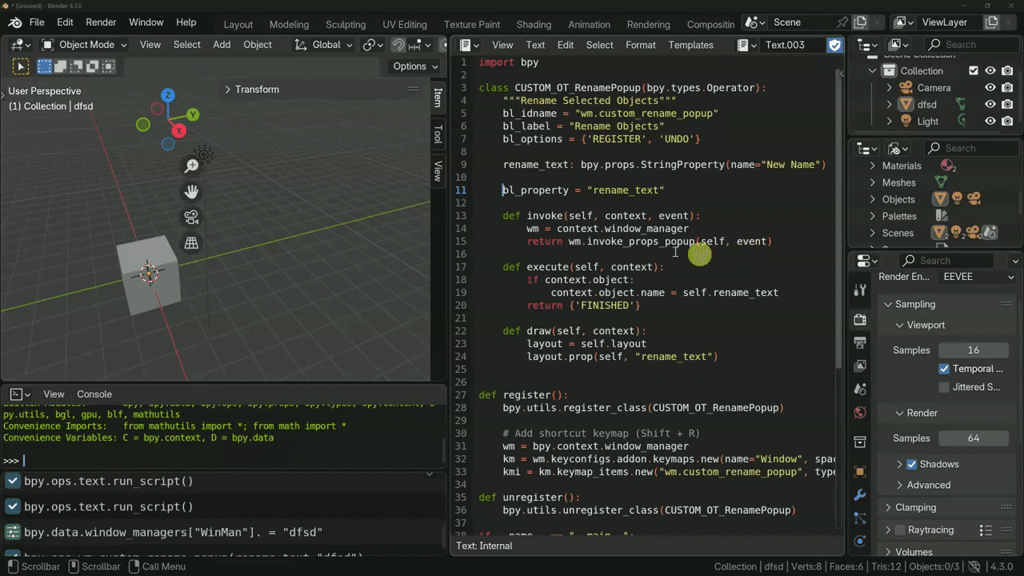
Task: Open the Object Mode dropdown
Action: pyautogui.click(x=84, y=45)
